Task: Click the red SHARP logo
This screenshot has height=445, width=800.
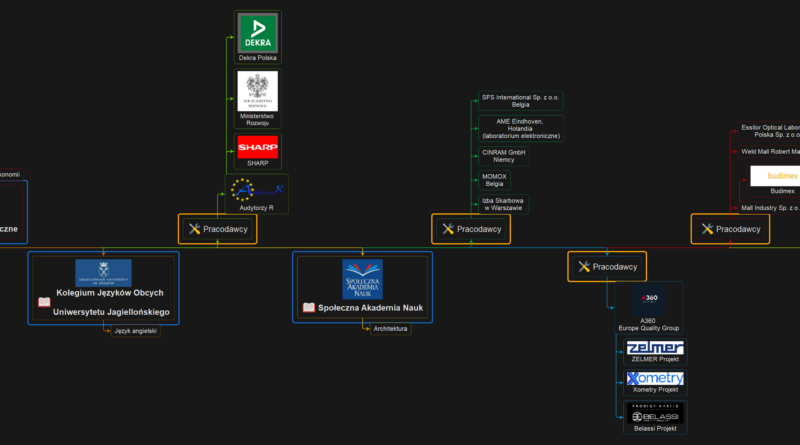Action: tap(258, 147)
